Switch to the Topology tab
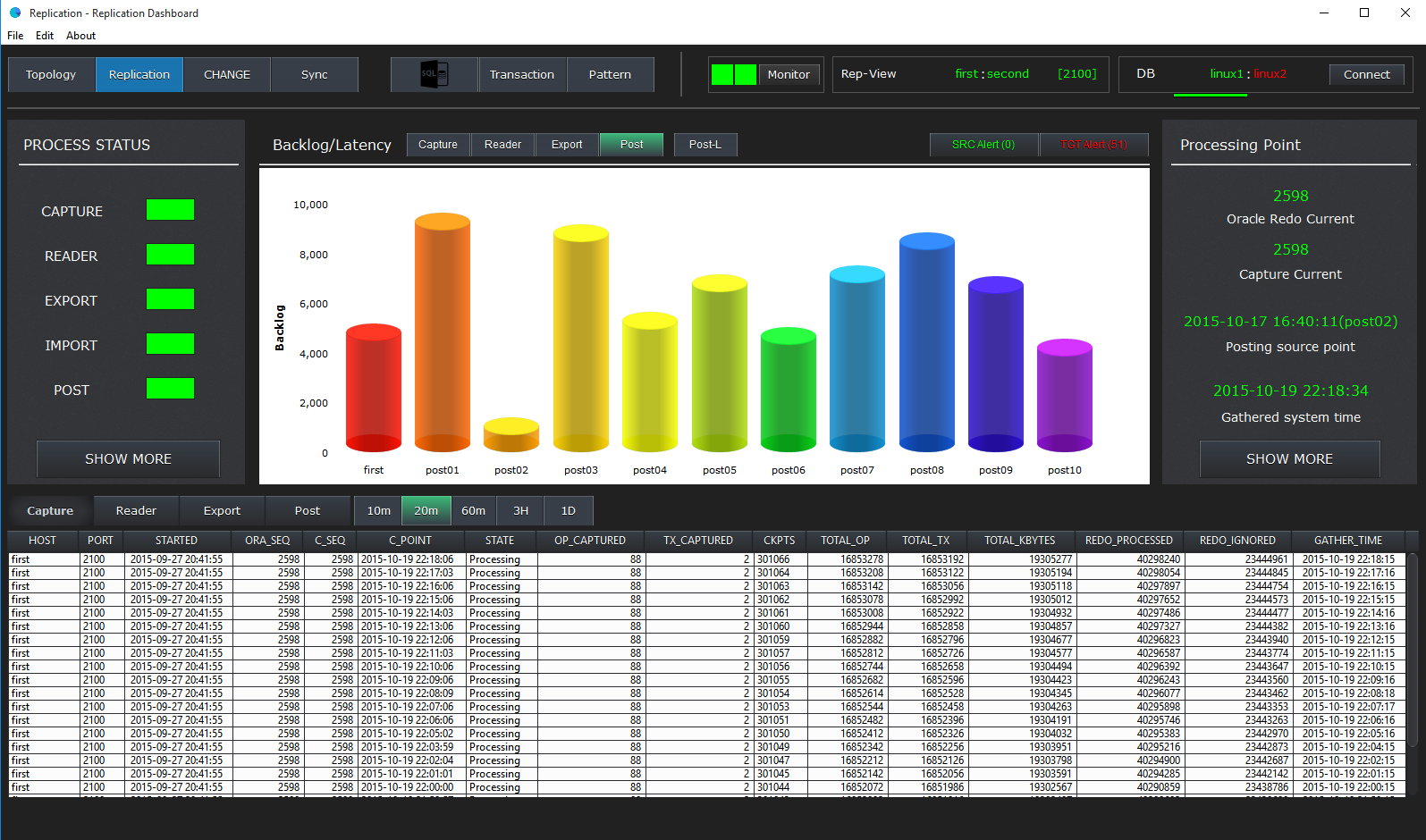The image size is (1426, 840). pyautogui.click(x=51, y=74)
